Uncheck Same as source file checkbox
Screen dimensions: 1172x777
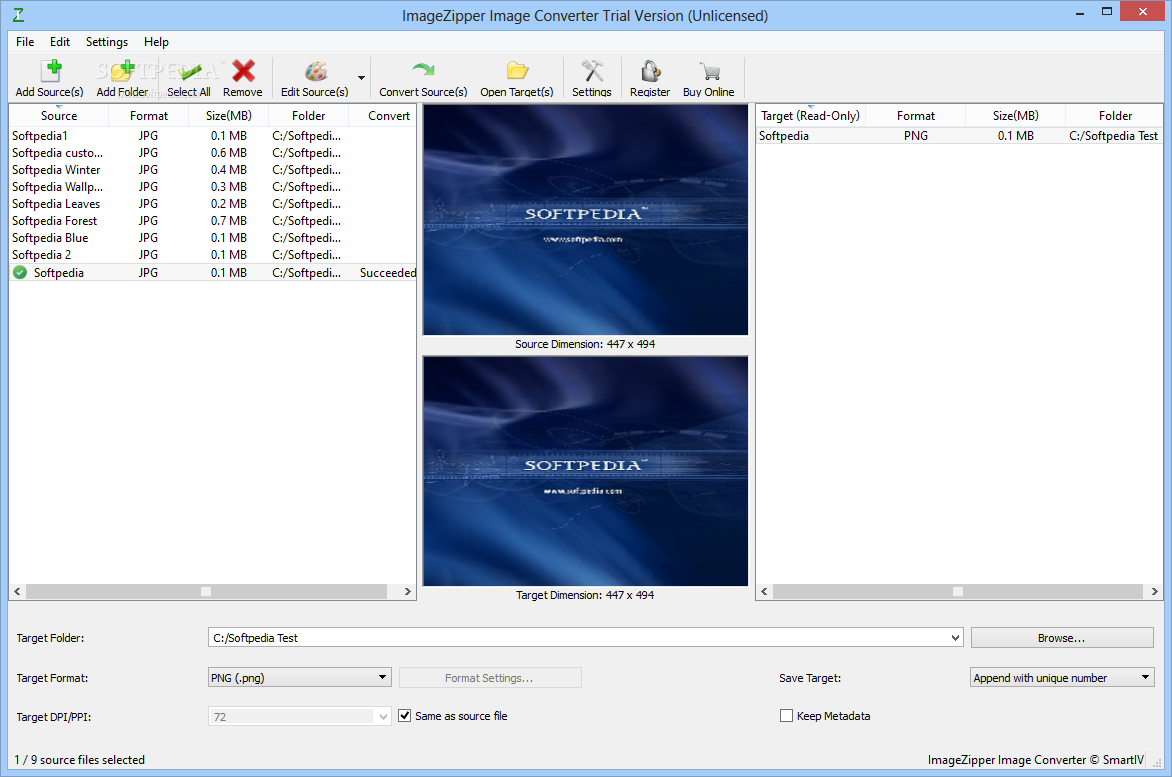[404, 716]
